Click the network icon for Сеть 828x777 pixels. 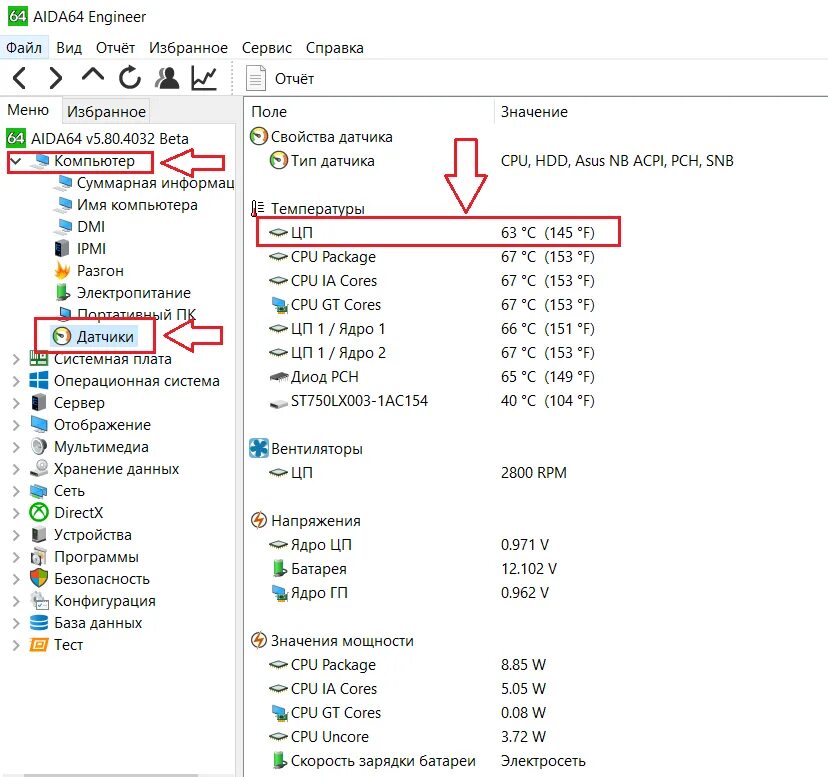click(39, 491)
